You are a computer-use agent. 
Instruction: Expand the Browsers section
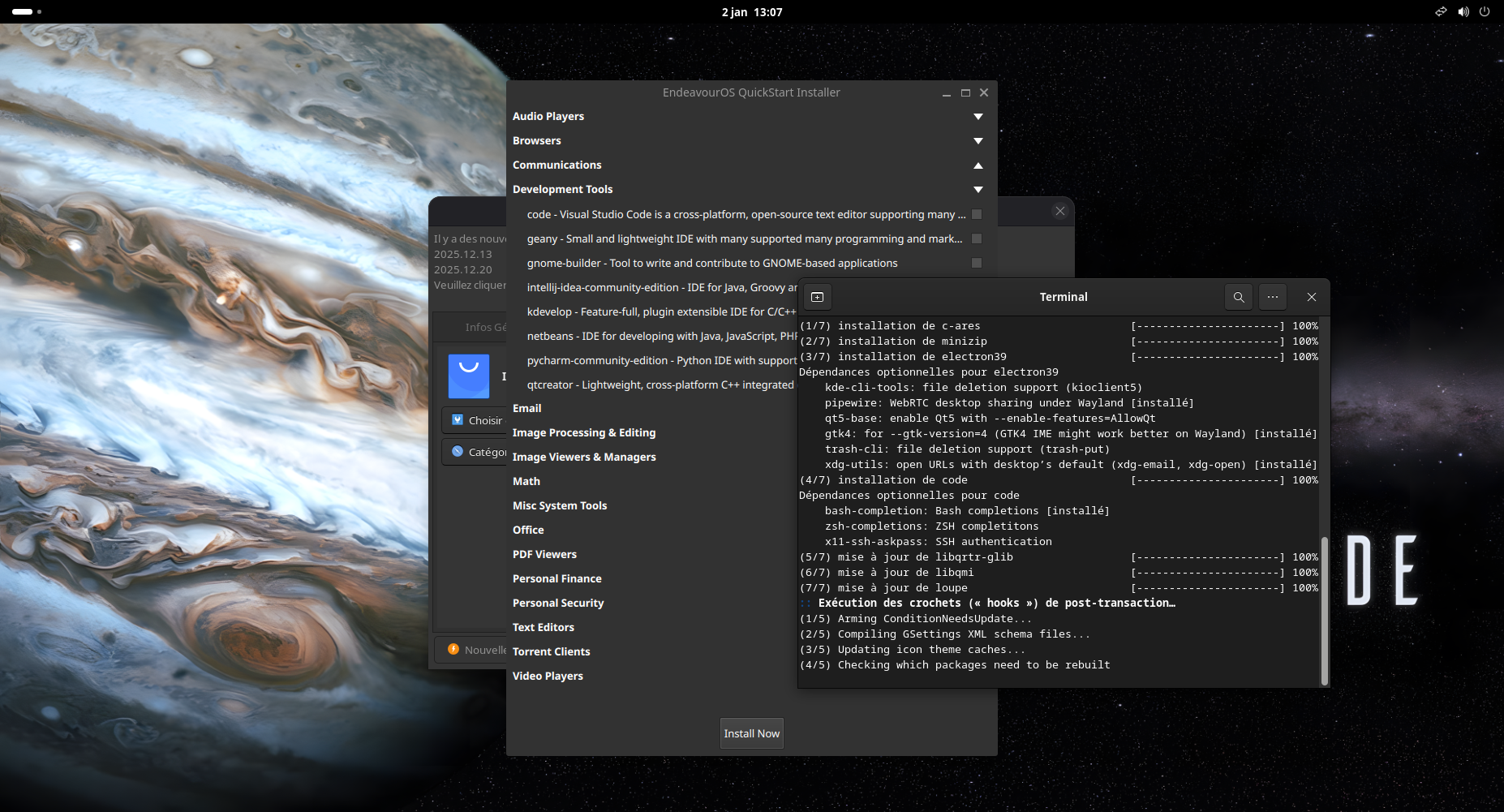978,140
